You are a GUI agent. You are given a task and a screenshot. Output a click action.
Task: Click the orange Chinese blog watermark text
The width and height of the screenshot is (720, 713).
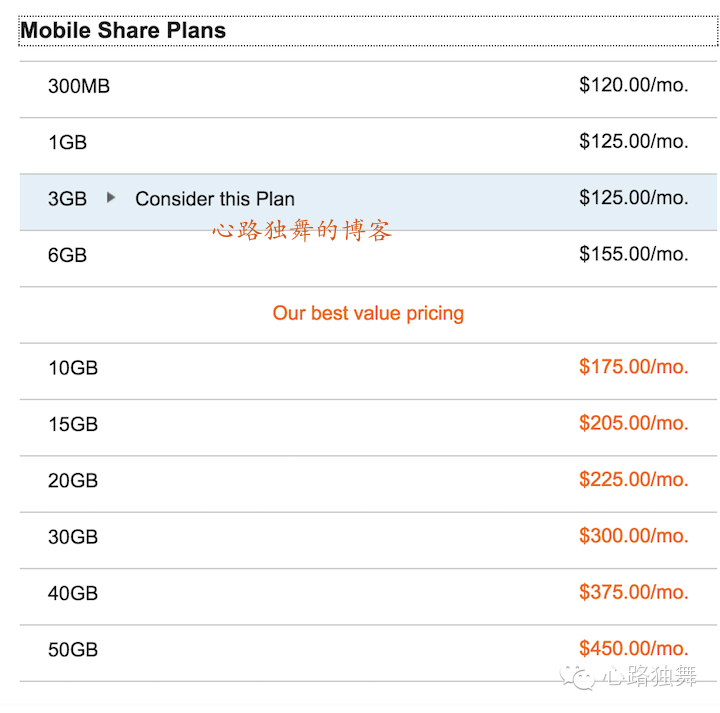(x=302, y=230)
